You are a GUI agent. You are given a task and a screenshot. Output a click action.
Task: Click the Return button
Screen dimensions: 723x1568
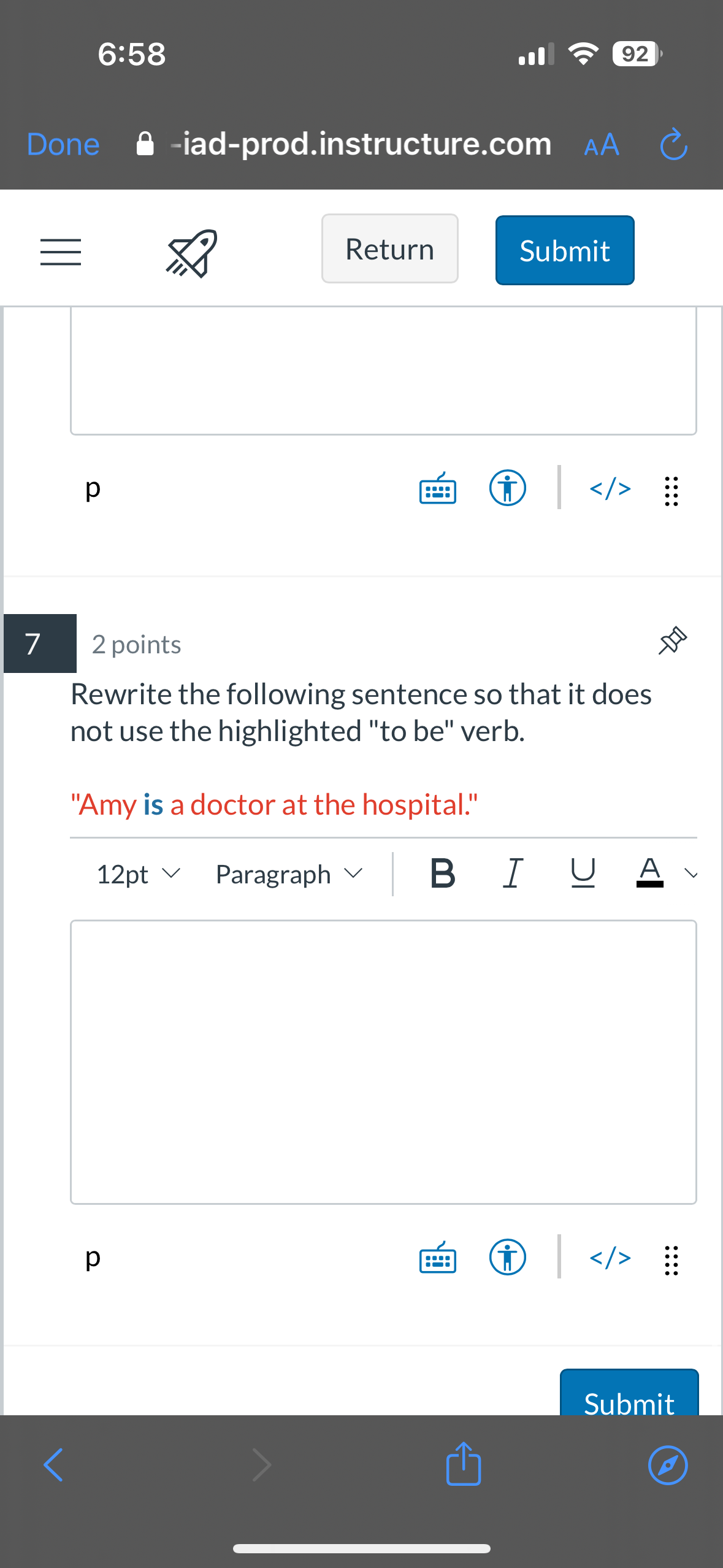click(390, 248)
